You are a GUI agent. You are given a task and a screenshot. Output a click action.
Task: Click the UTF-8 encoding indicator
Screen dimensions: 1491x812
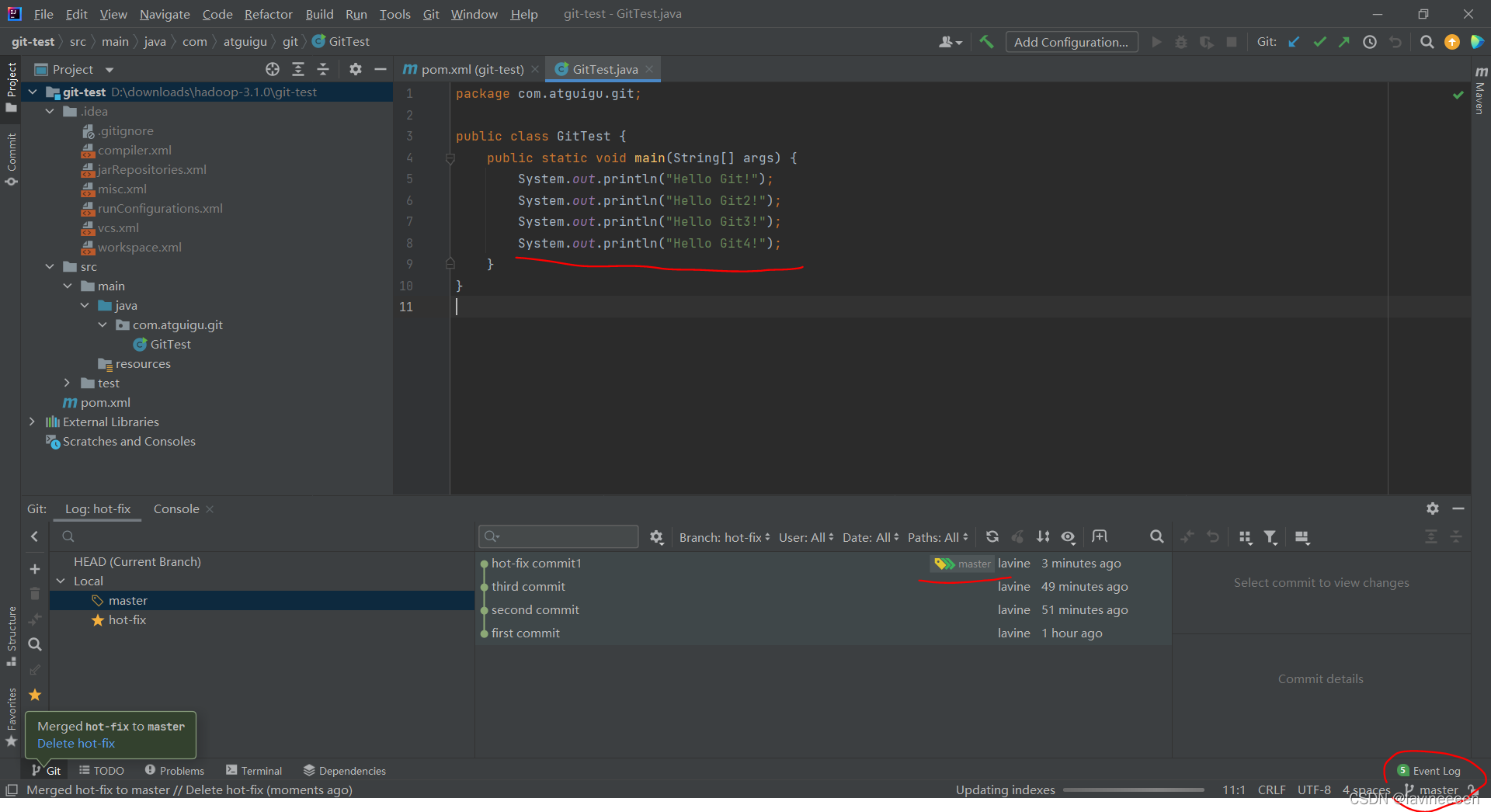coord(1314,790)
